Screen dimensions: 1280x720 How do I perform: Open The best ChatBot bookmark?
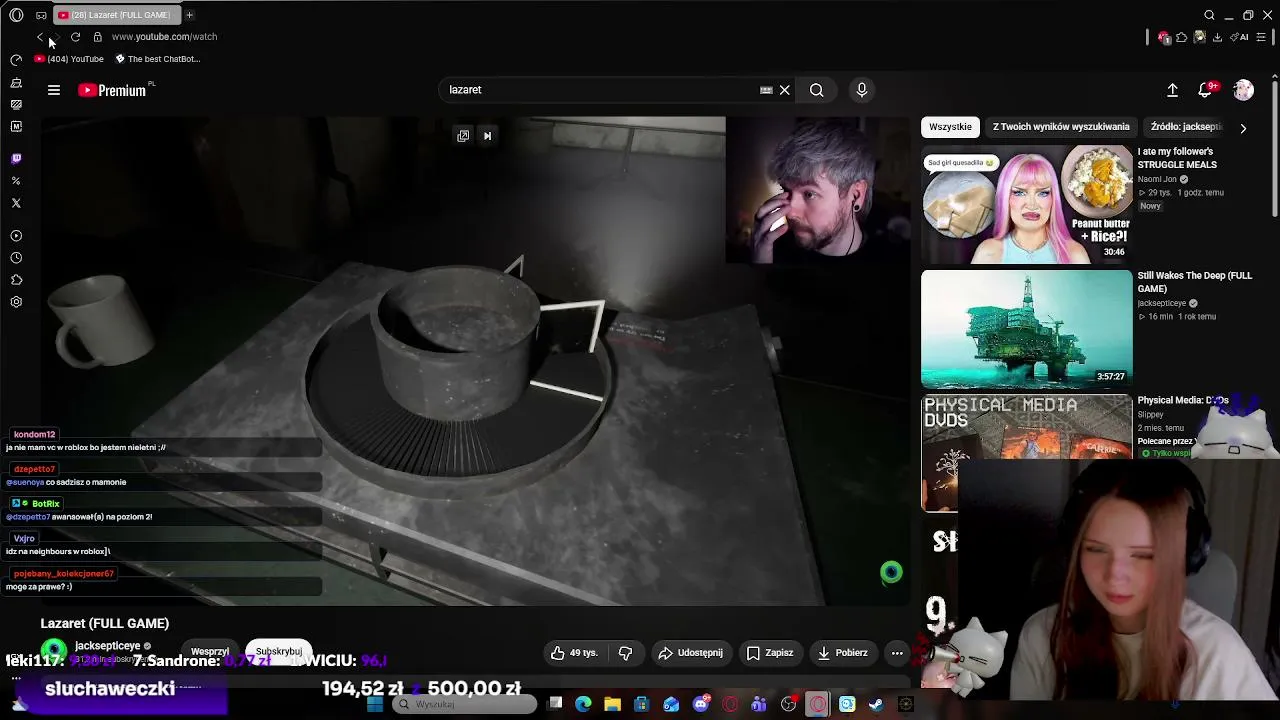(x=158, y=59)
